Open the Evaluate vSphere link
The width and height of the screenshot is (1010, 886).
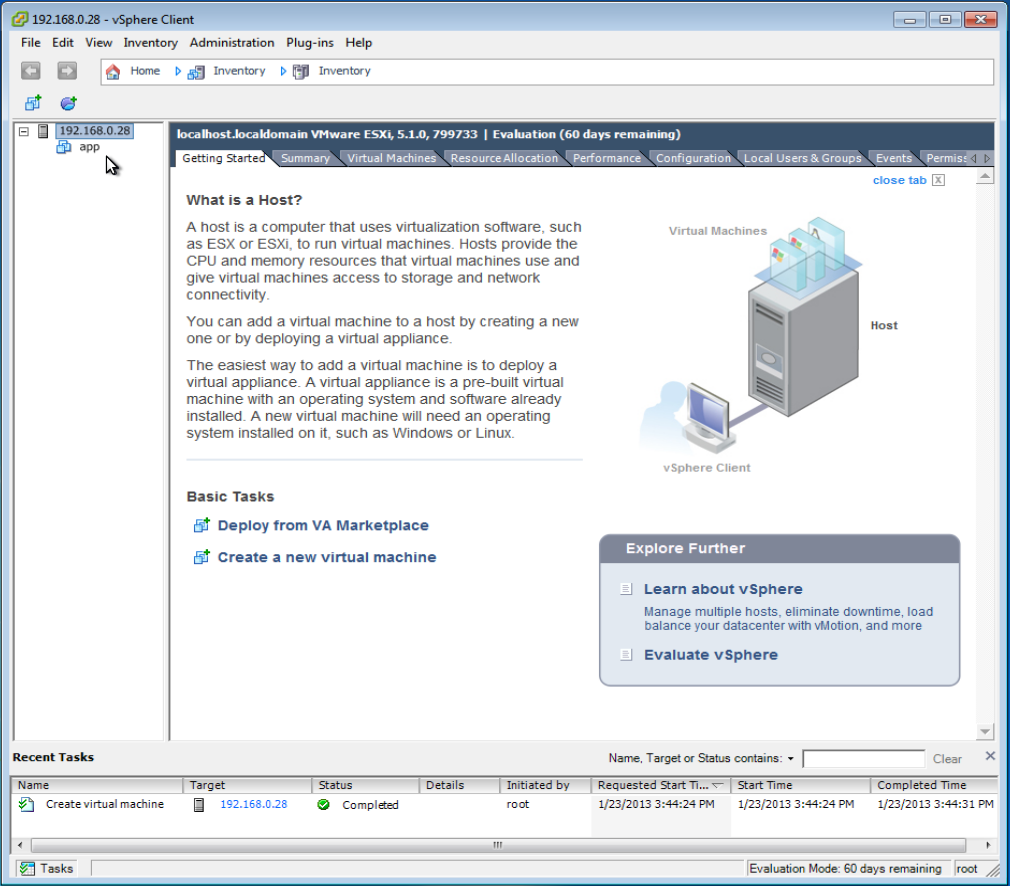click(710, 655)
